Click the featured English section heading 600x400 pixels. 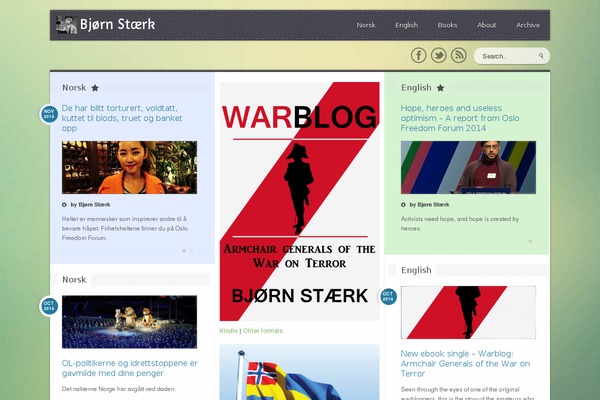click(x=416, y=88)
